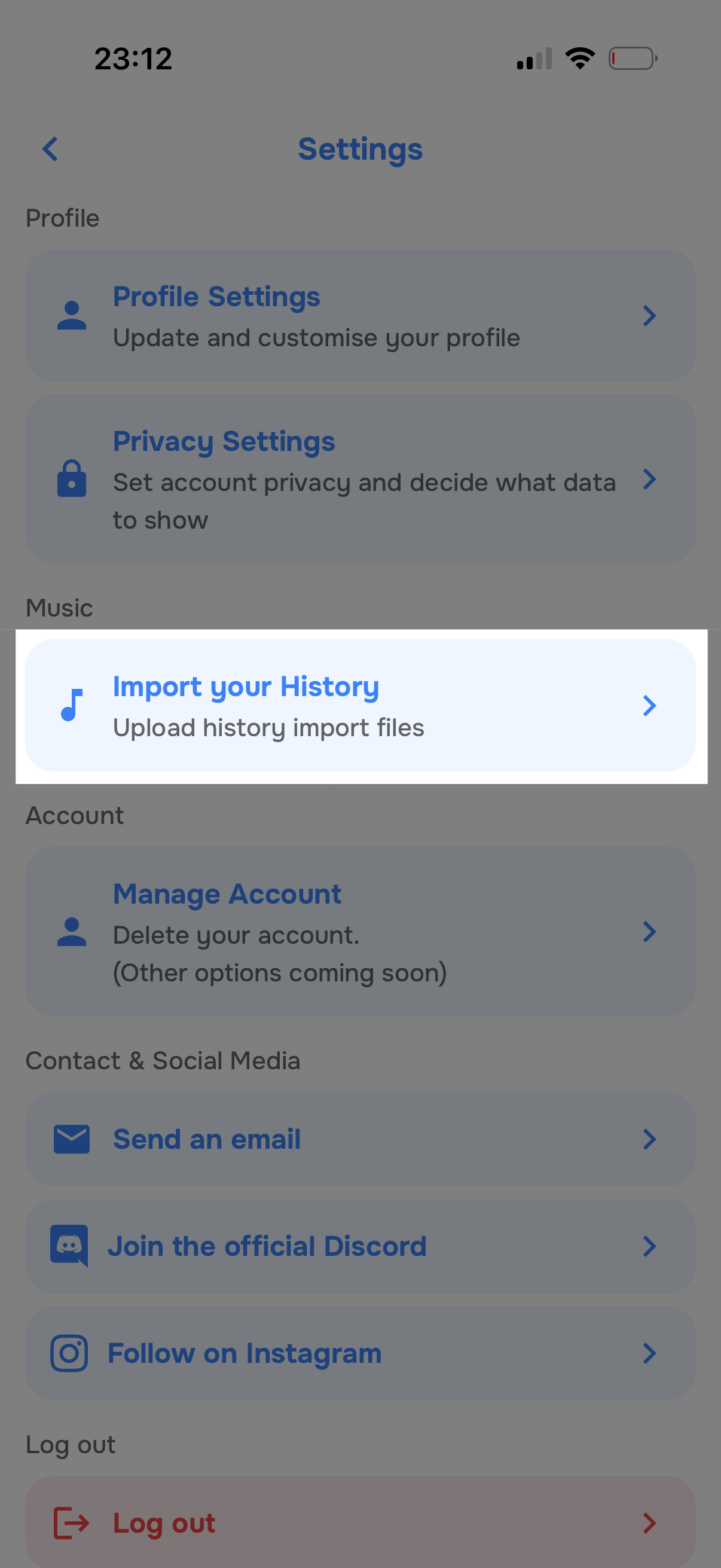Viewport: 721px width, 1568px height.
Task: Select the Privacy Settings title
Action: pyautogui.click(x=224, y=441)
